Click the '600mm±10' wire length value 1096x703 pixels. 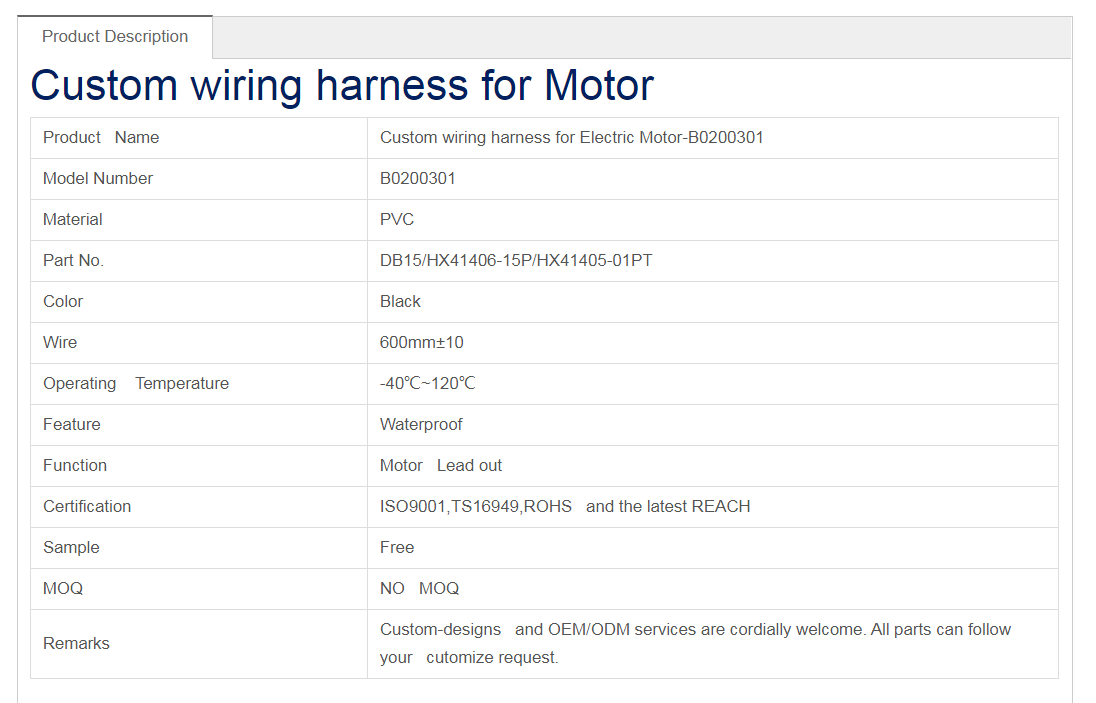[x=421, y=343]
